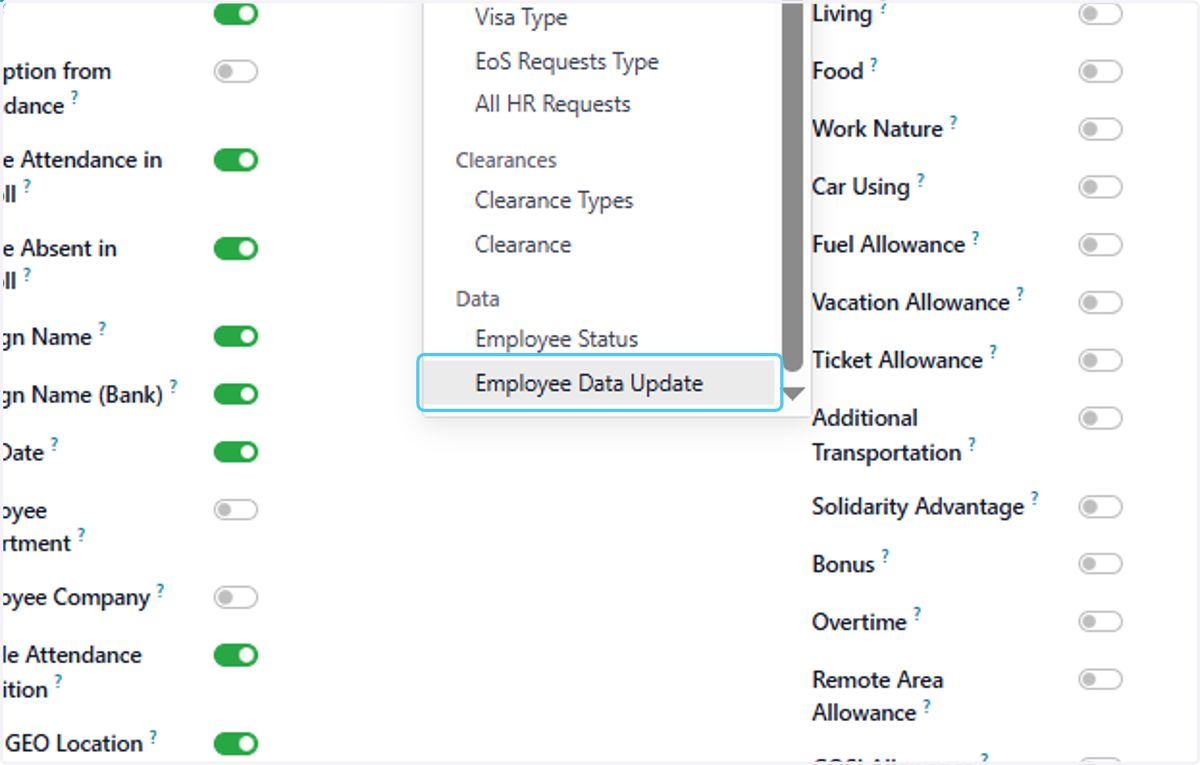Turn on the Work Nature toggle
This screenshot has width=1200, height=765.
(x=1100, y=129)
